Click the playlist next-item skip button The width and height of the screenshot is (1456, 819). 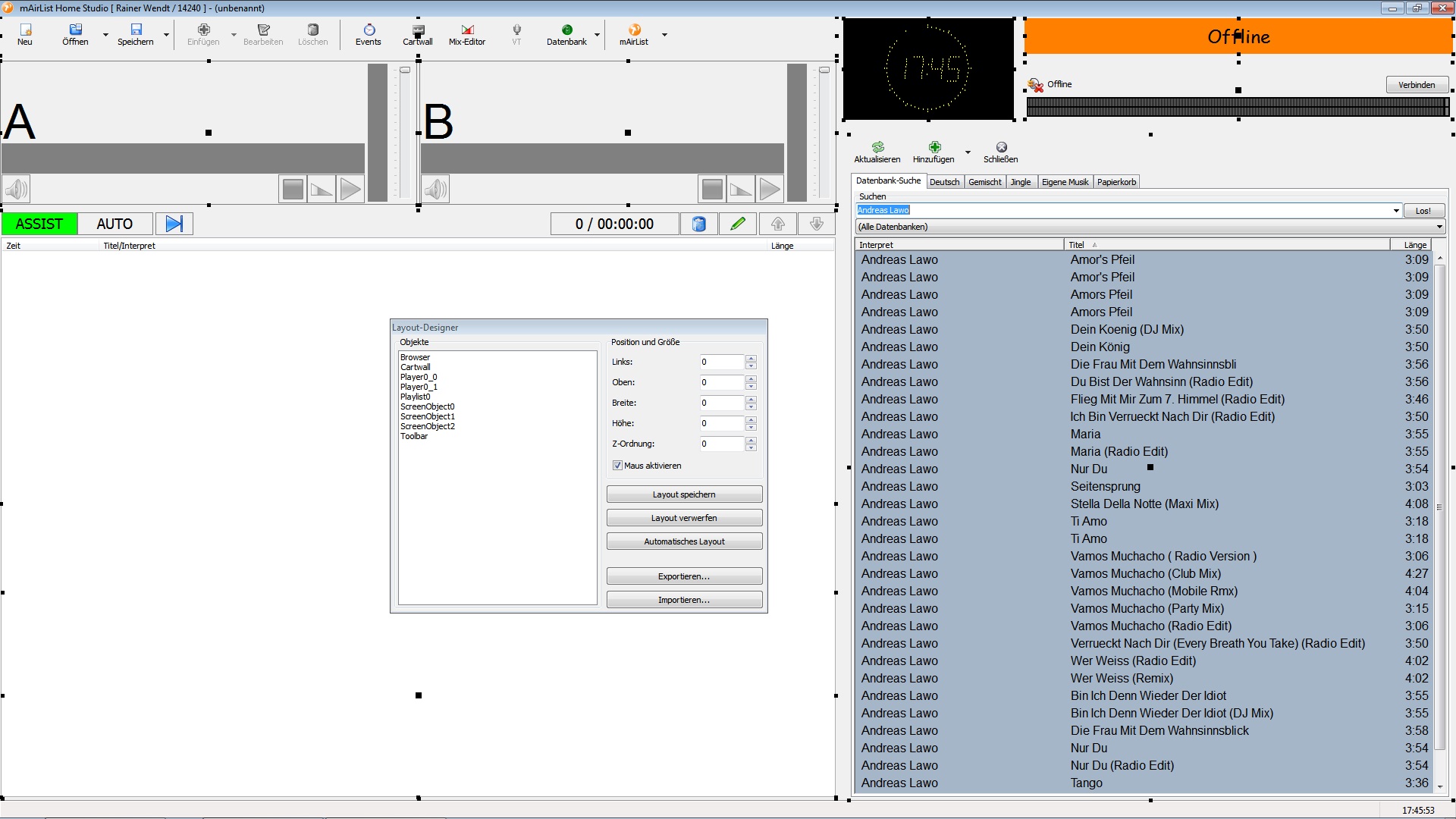click(x=174, y=224)
